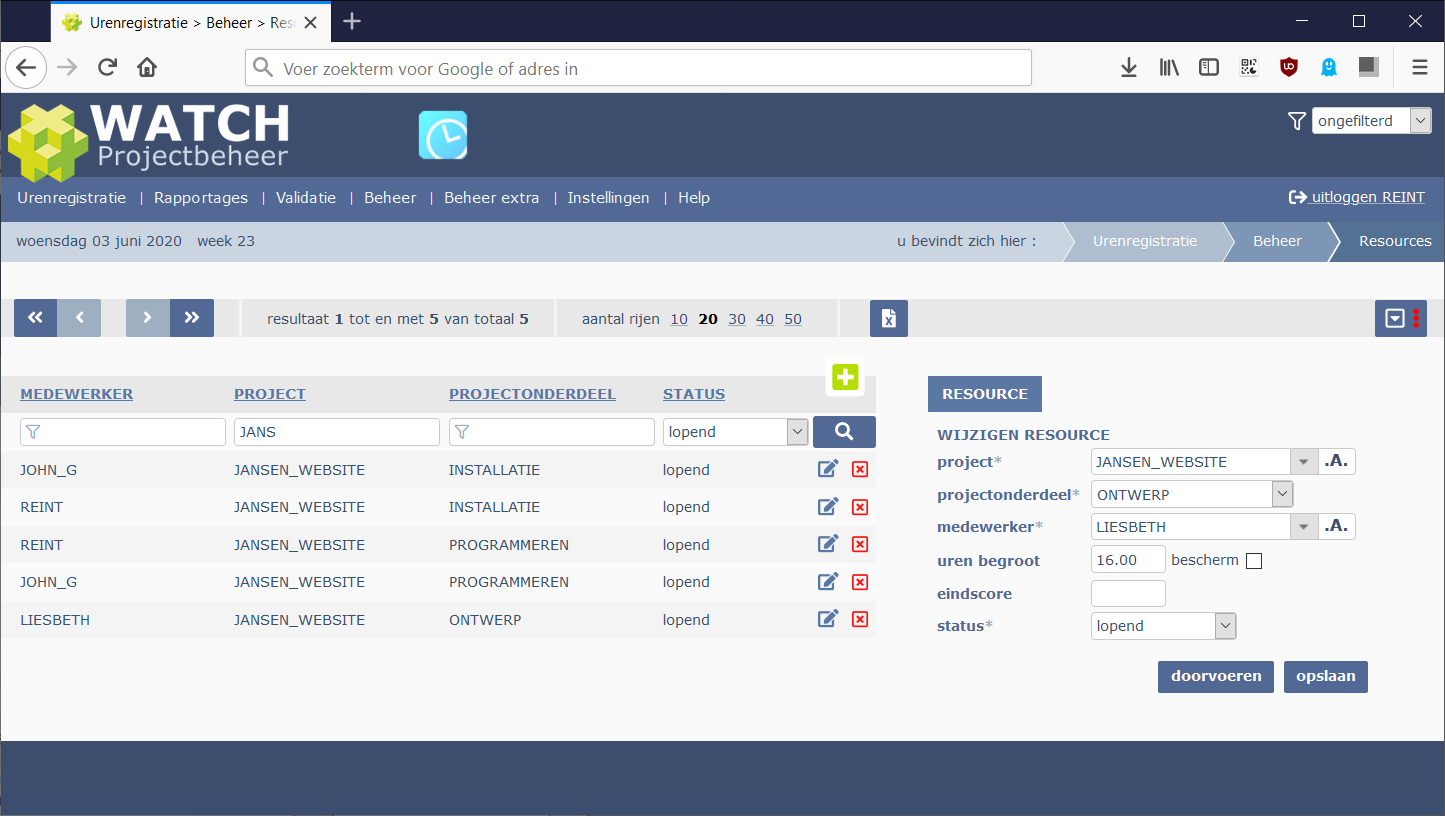Edit REINT PROGRAMMEREN resource row
The height and width of the screenshot is (816, 1445).
tap(828, 545)
